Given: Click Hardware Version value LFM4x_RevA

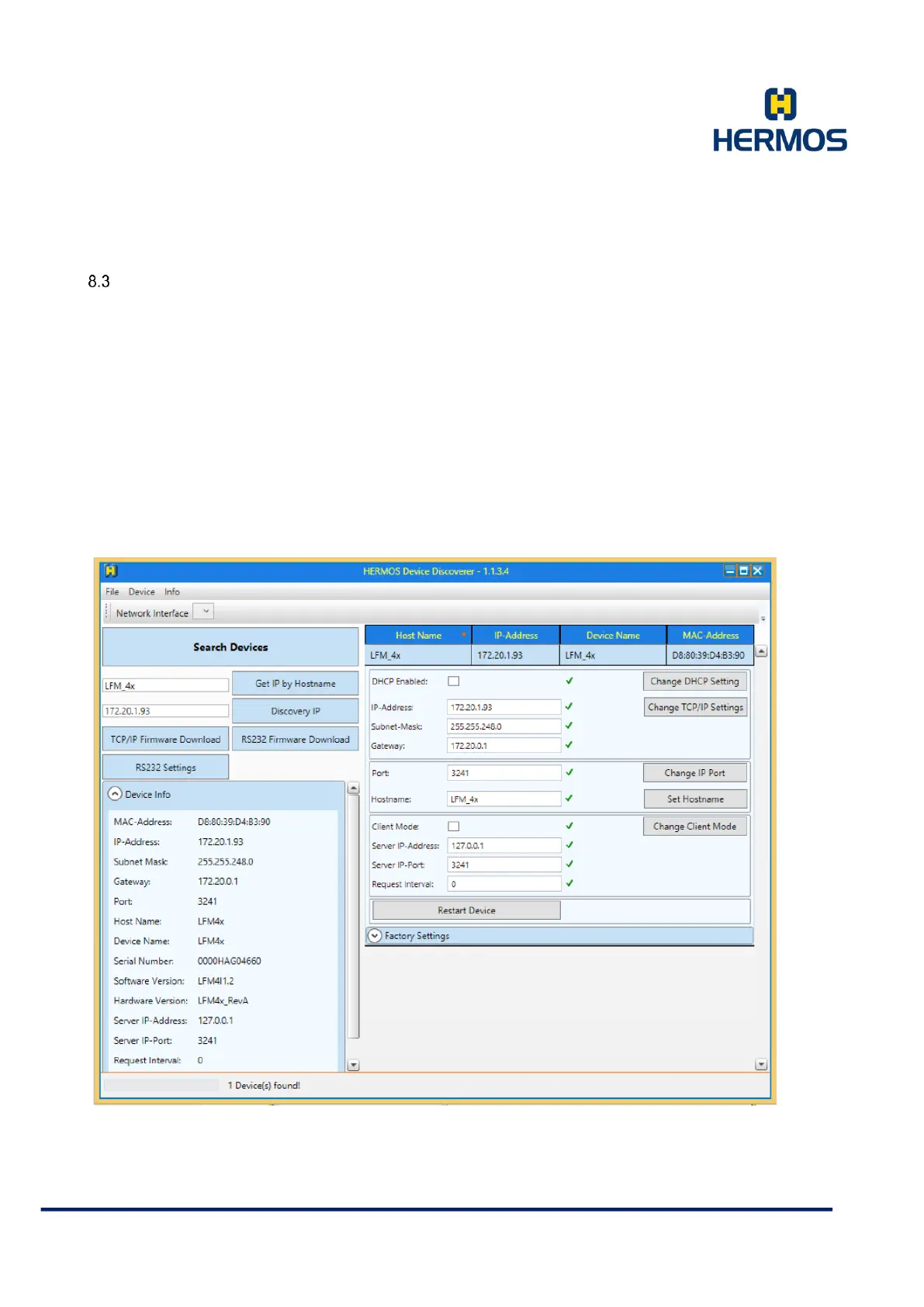Looking at the screenshot, I should tap(223, 1000).
